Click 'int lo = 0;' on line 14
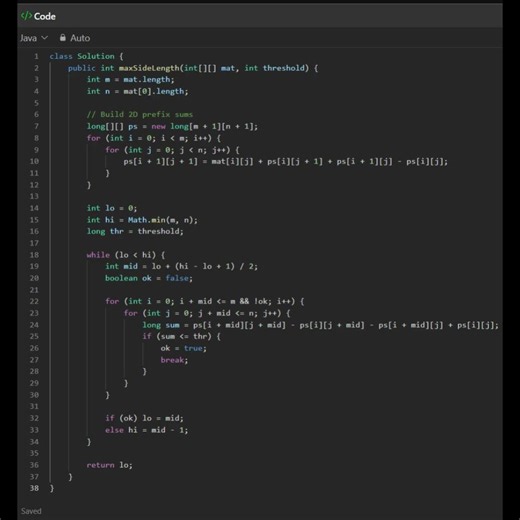This screenshot has height=520, width=520. click(x=112, y=208)
